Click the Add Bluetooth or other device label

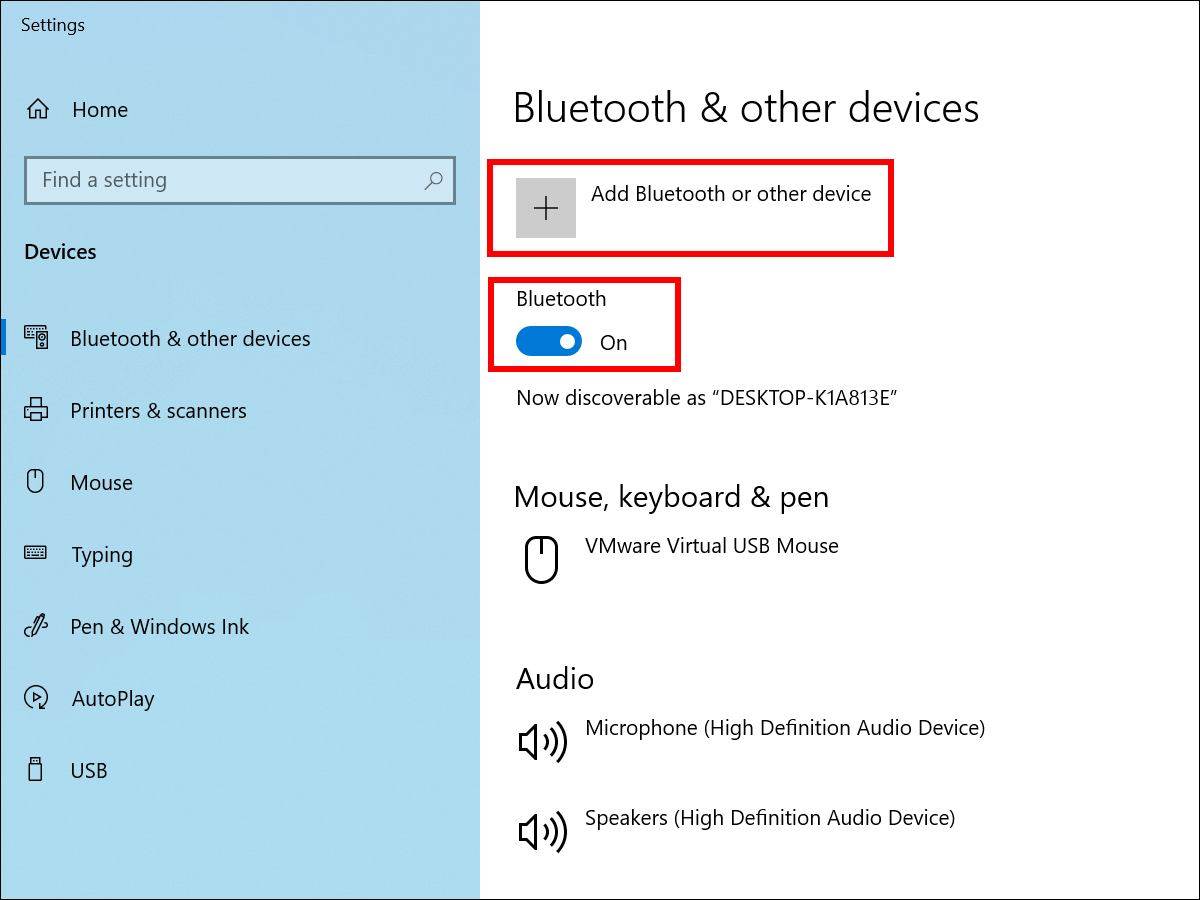[x=731, y=194]
